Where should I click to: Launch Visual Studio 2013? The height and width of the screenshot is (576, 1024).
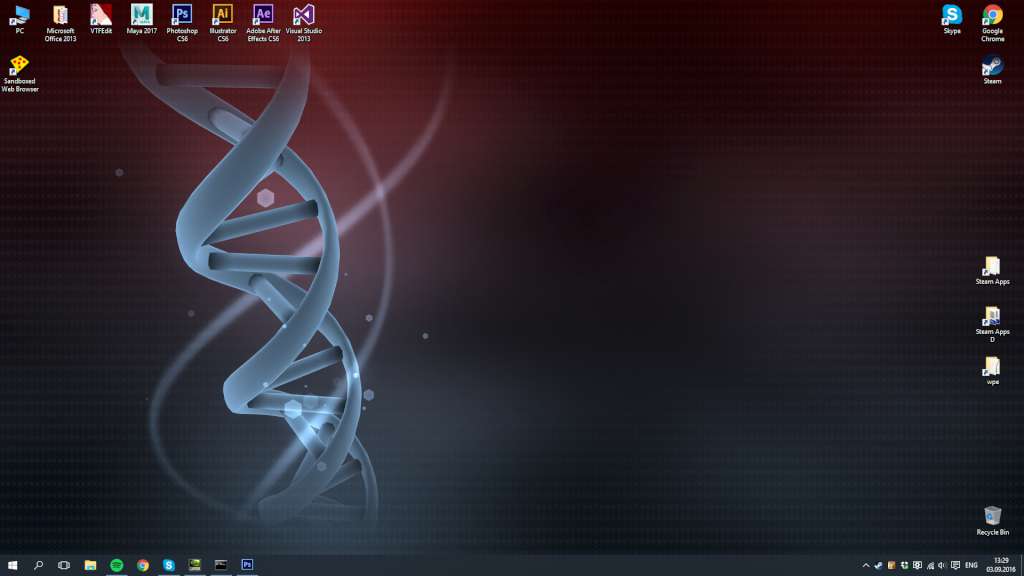(303, 18)
